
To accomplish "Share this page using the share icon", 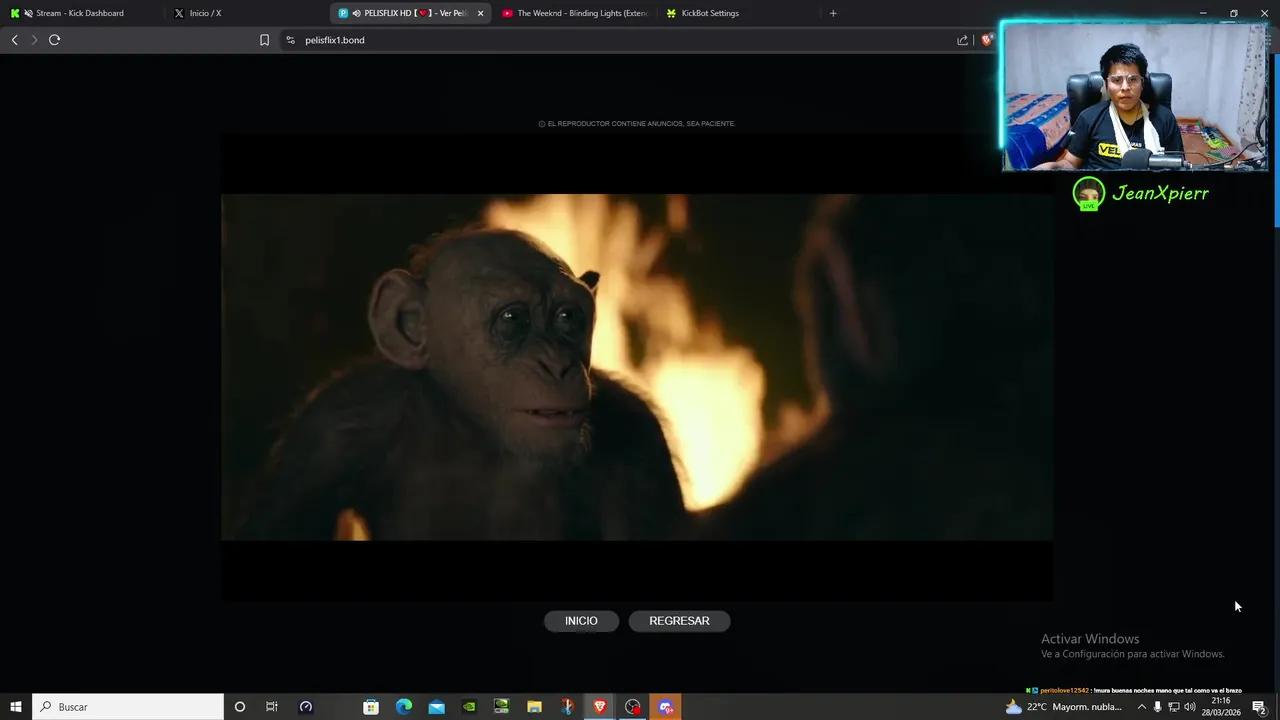I will (962, 40).
